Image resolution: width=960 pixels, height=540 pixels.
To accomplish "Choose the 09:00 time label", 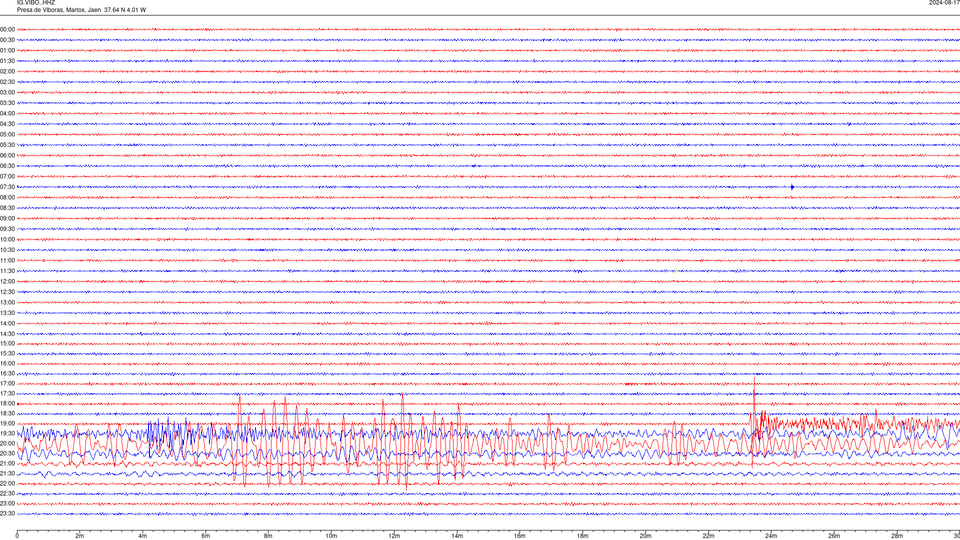I will point(7,219).
